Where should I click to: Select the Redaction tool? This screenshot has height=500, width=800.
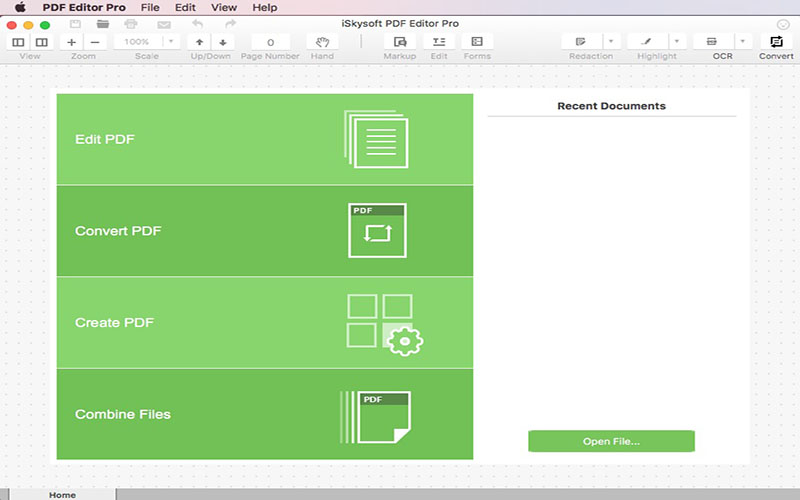click(x=581, y=41)
